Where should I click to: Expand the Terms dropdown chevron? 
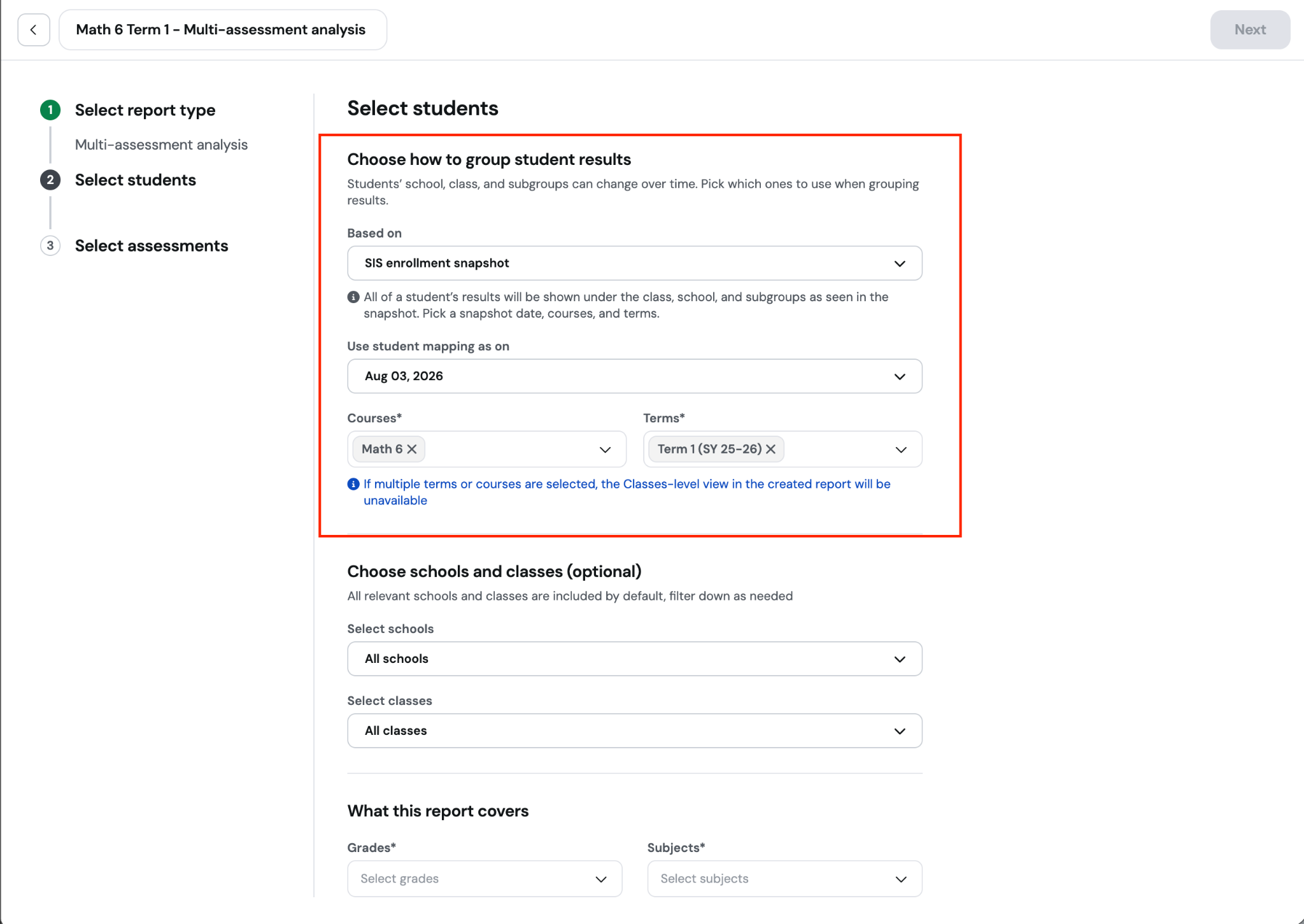901,450
